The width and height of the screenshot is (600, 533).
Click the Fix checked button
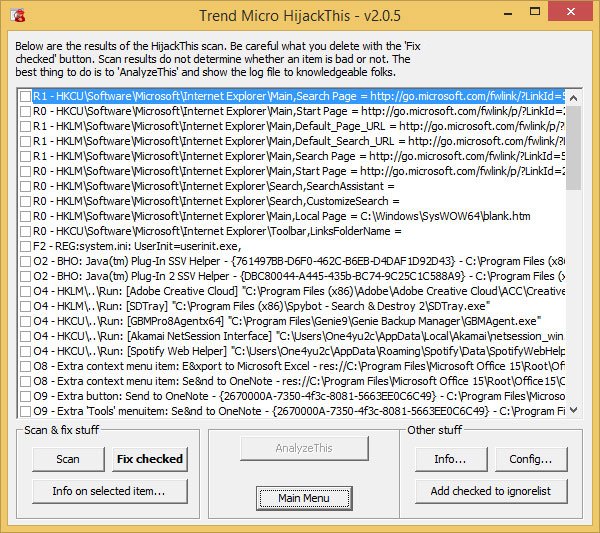click(150, 459)
